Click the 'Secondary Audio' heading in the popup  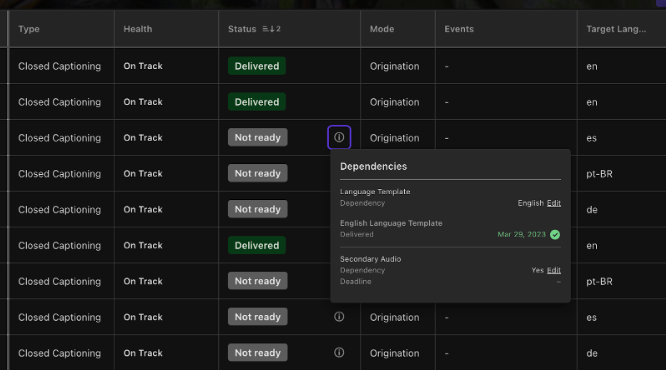click(x=370, y=259)
